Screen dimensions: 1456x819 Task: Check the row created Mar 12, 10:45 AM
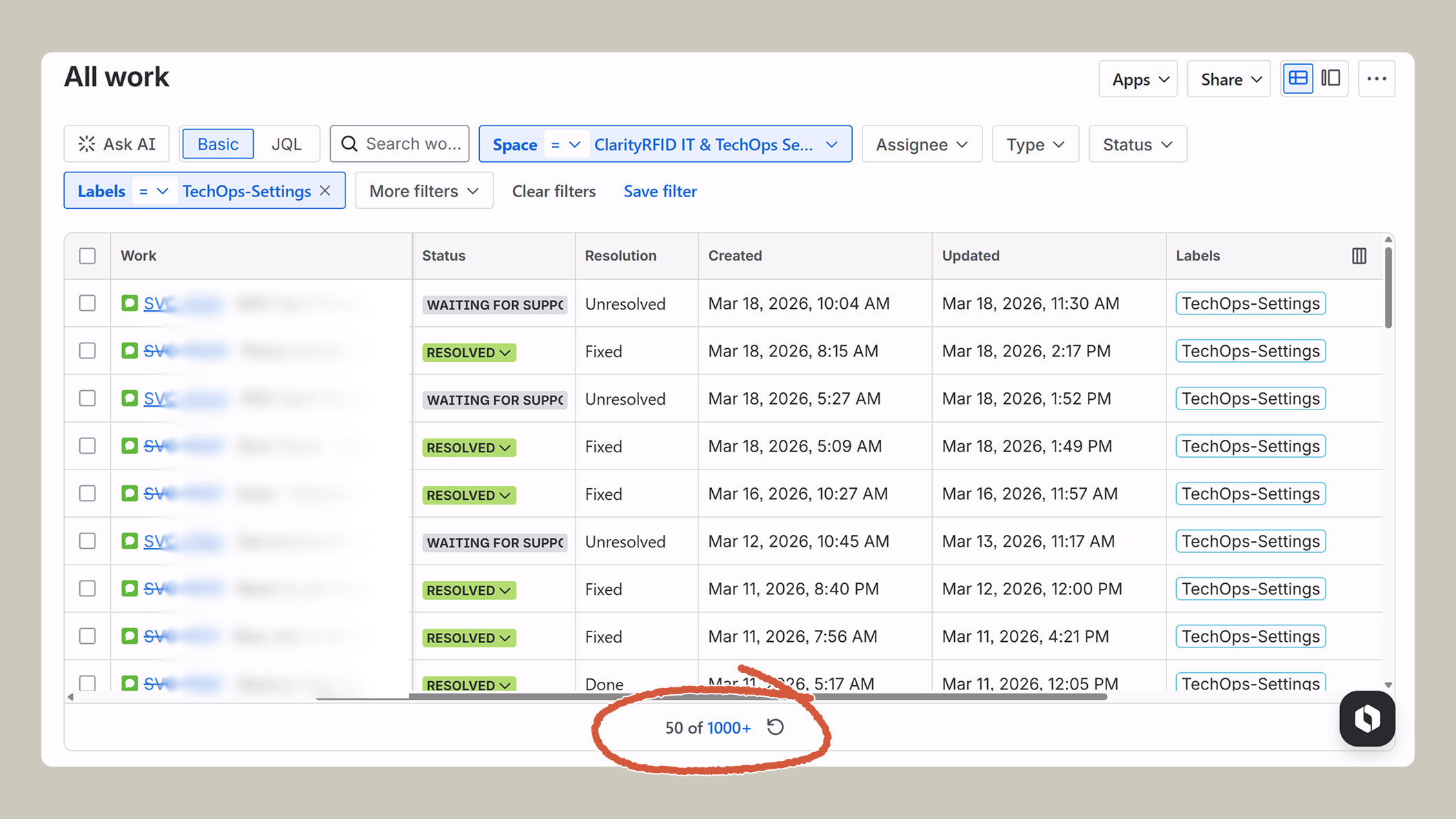coord(87,540)
